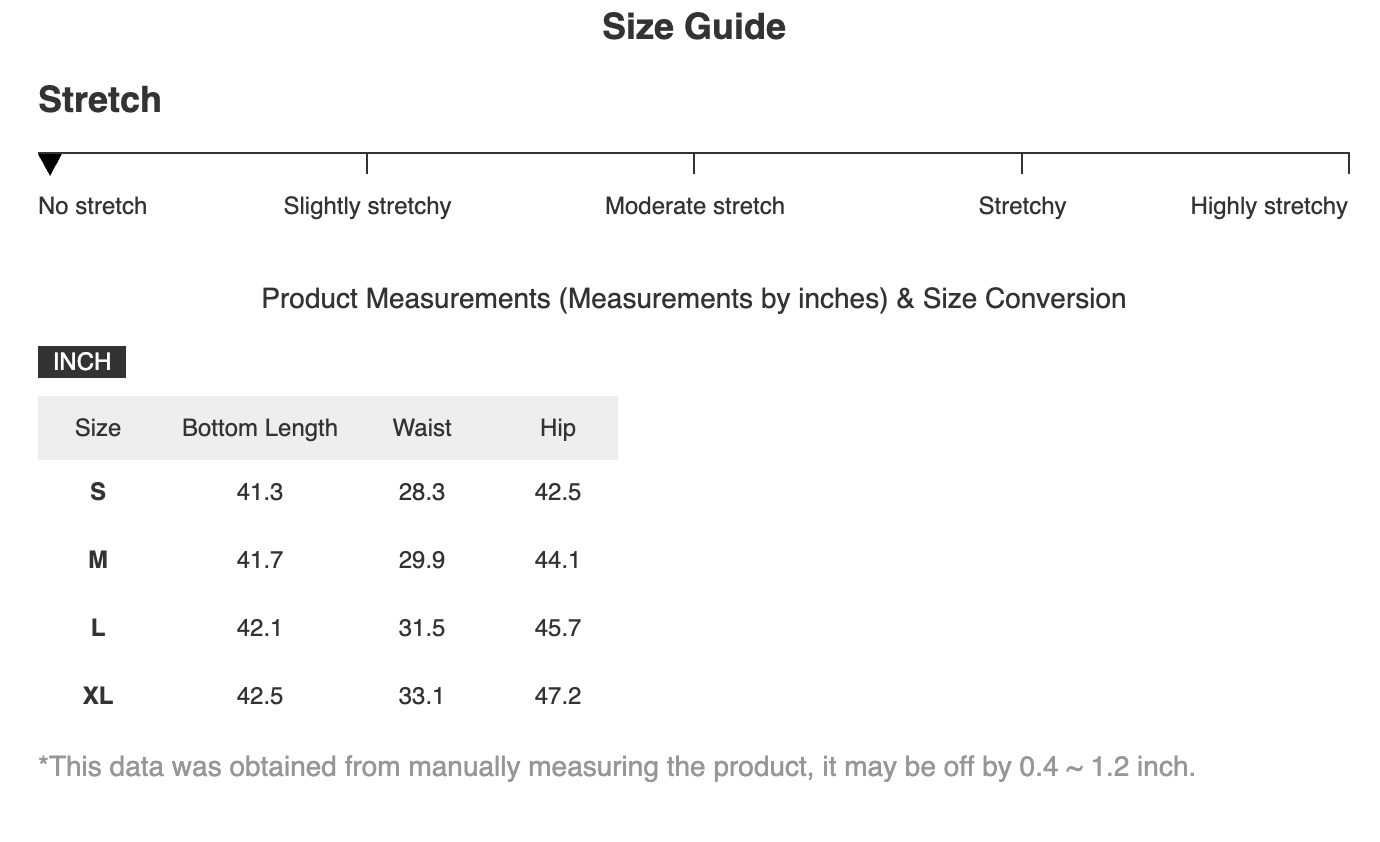The image size is (1380, 842).
Task: Click XL hip value 47.2
Action: point(558,696)
